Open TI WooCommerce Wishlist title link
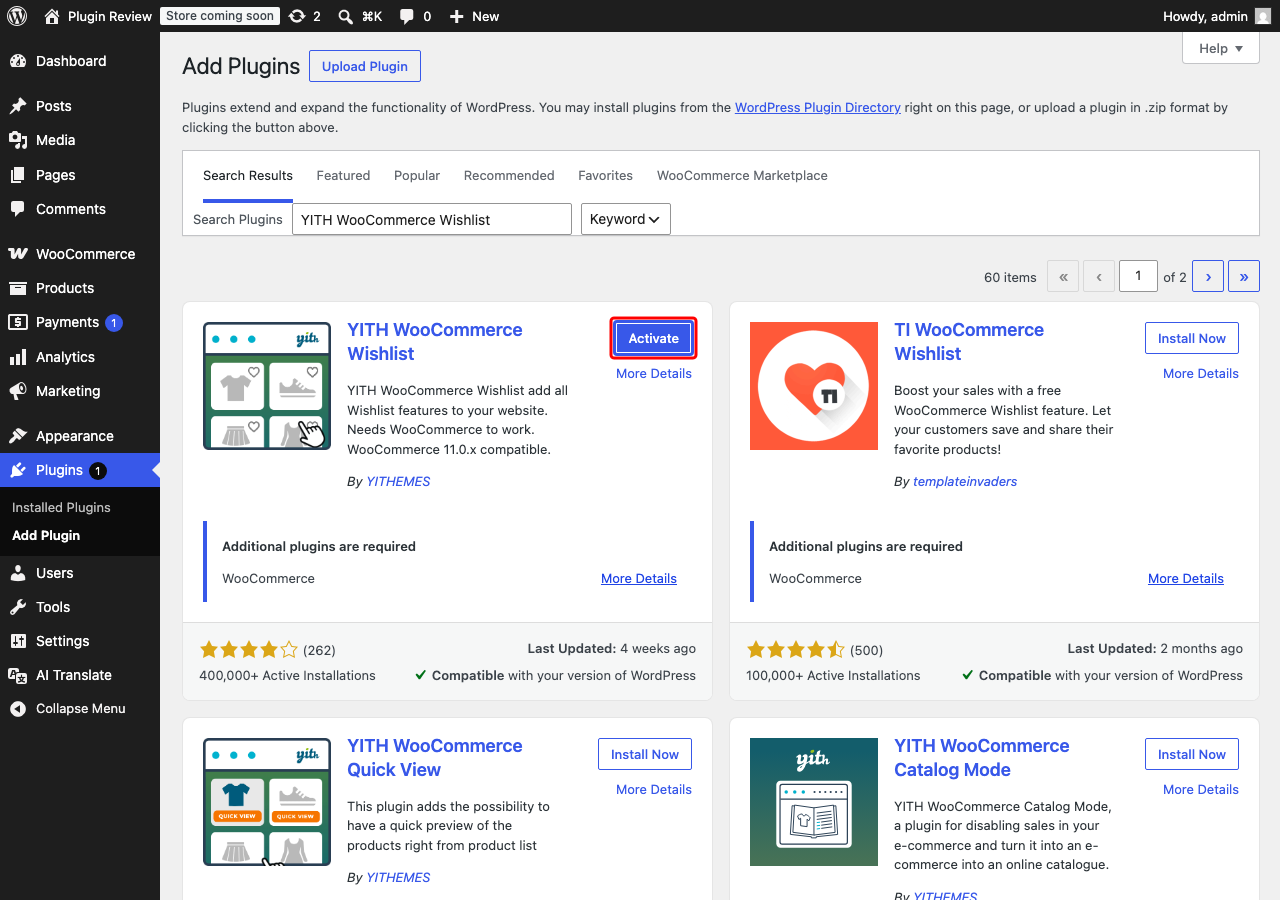The width and height of the screenshot is (1280, 900). click(969, 342)
